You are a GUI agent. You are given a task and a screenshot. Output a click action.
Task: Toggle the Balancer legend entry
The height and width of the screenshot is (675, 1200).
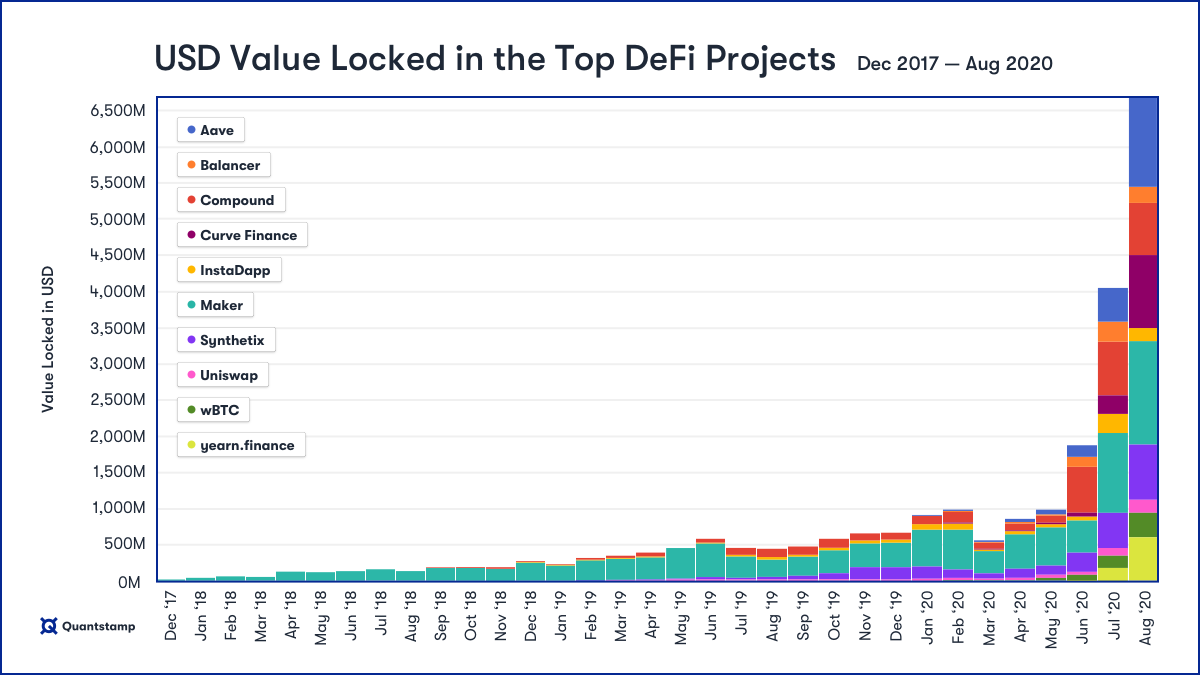coord(224,165)
